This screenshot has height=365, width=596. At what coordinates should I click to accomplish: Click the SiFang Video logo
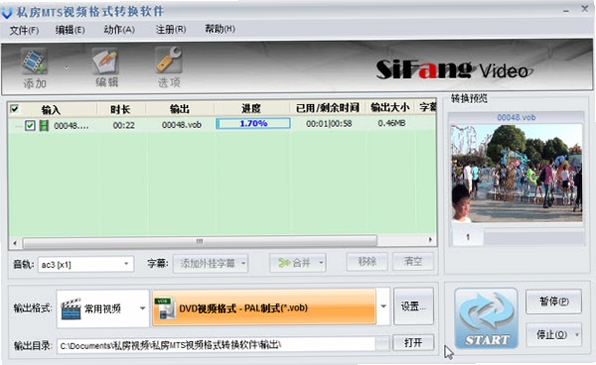pos(454,70)
